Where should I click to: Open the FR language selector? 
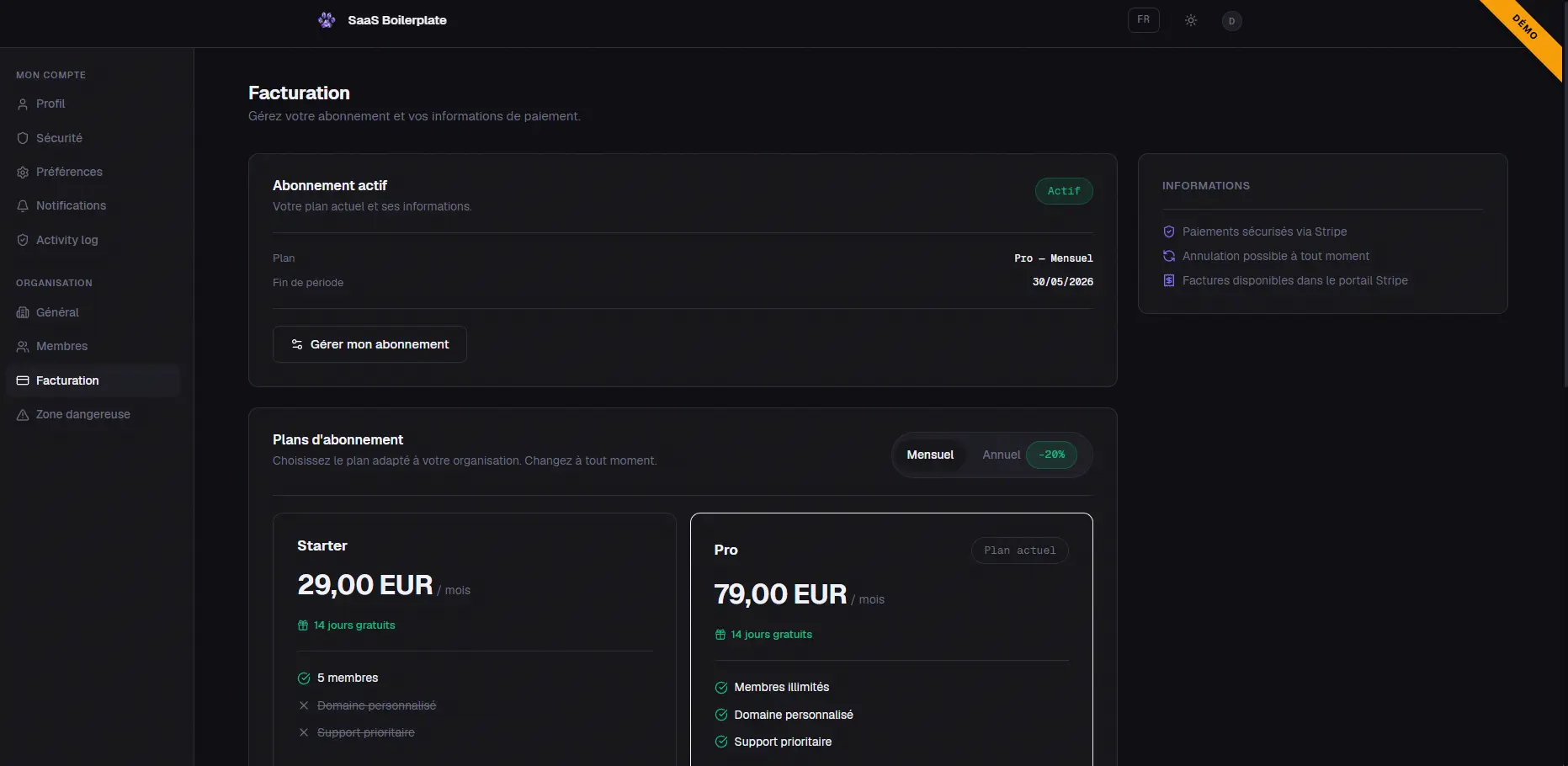click(1142, 19)
